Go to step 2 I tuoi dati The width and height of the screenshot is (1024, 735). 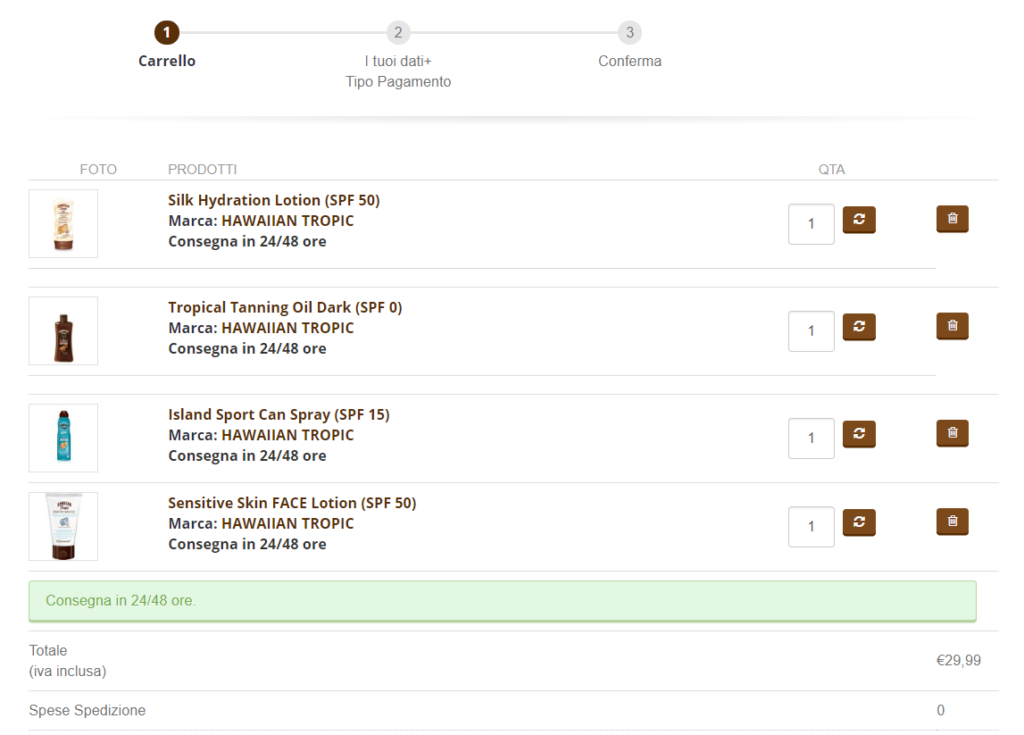[x=398, y=33]
